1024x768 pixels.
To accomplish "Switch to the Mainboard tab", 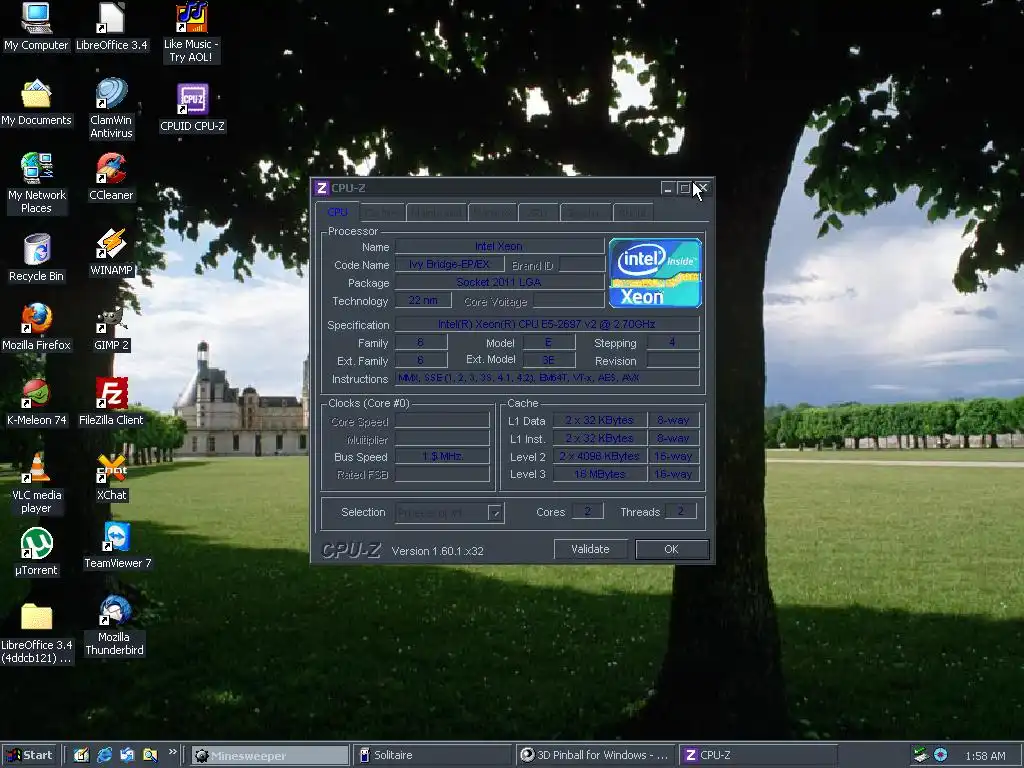I will [x=436, y=213].
